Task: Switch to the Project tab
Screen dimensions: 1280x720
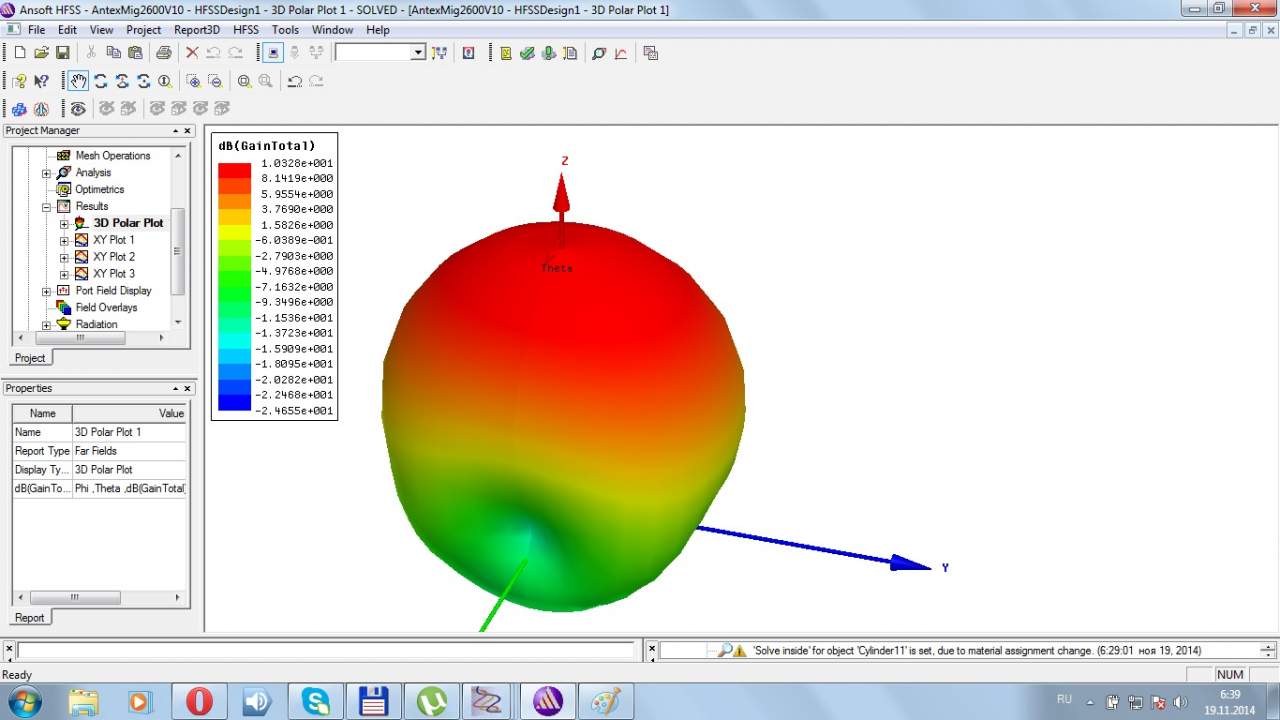Action: pyautogui.click(x=29, y=358)
